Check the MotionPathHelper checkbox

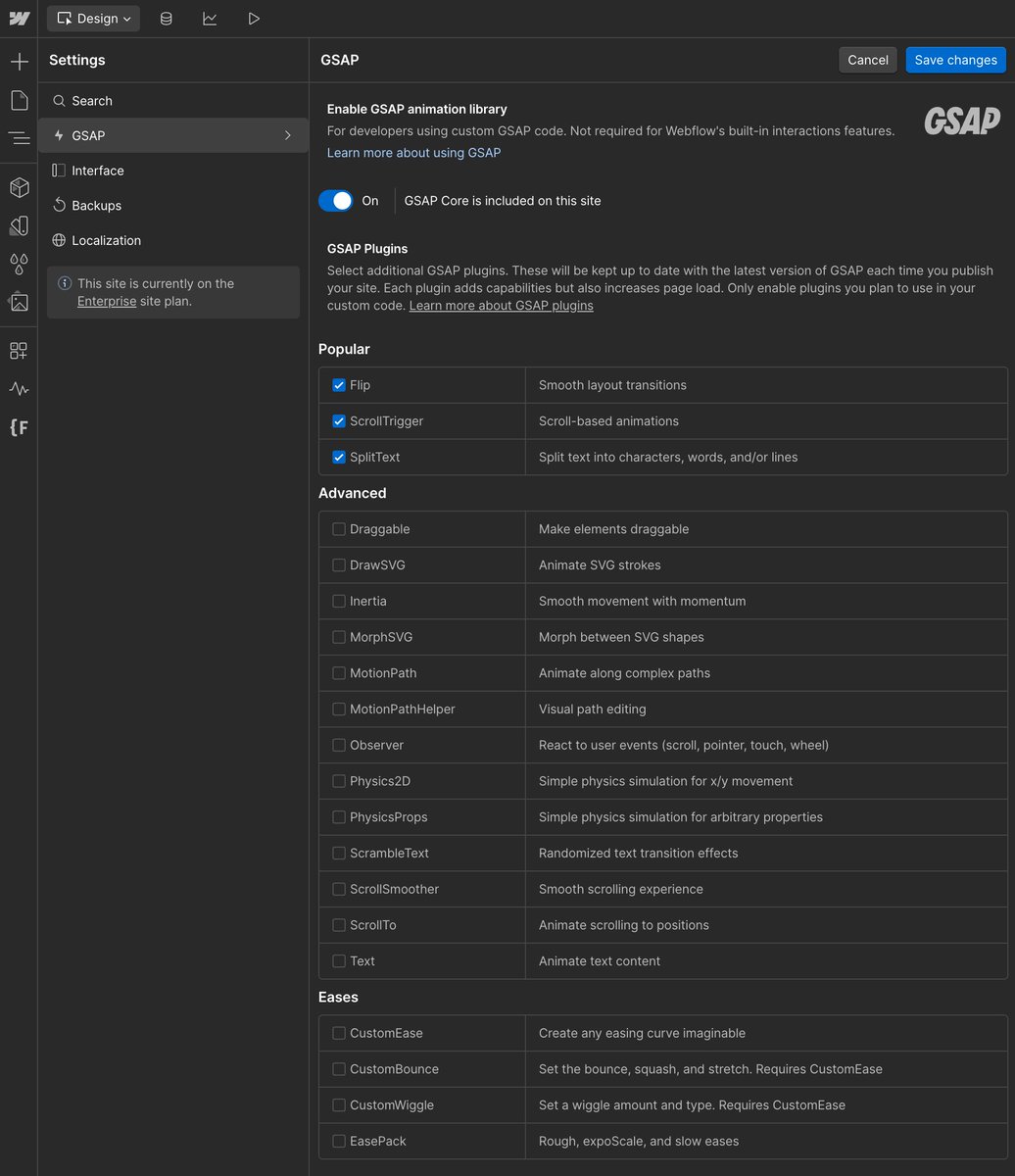(339, 710)
